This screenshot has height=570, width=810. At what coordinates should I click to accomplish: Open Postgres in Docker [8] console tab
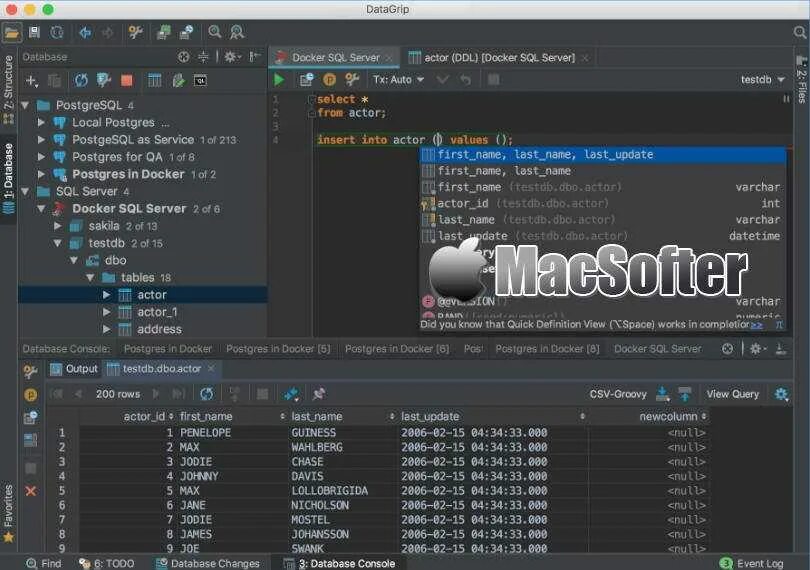(x=547, y=349)
